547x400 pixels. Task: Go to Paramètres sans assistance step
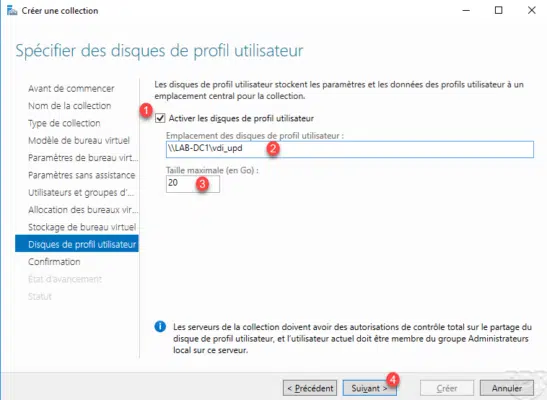[x=82, y=175]
